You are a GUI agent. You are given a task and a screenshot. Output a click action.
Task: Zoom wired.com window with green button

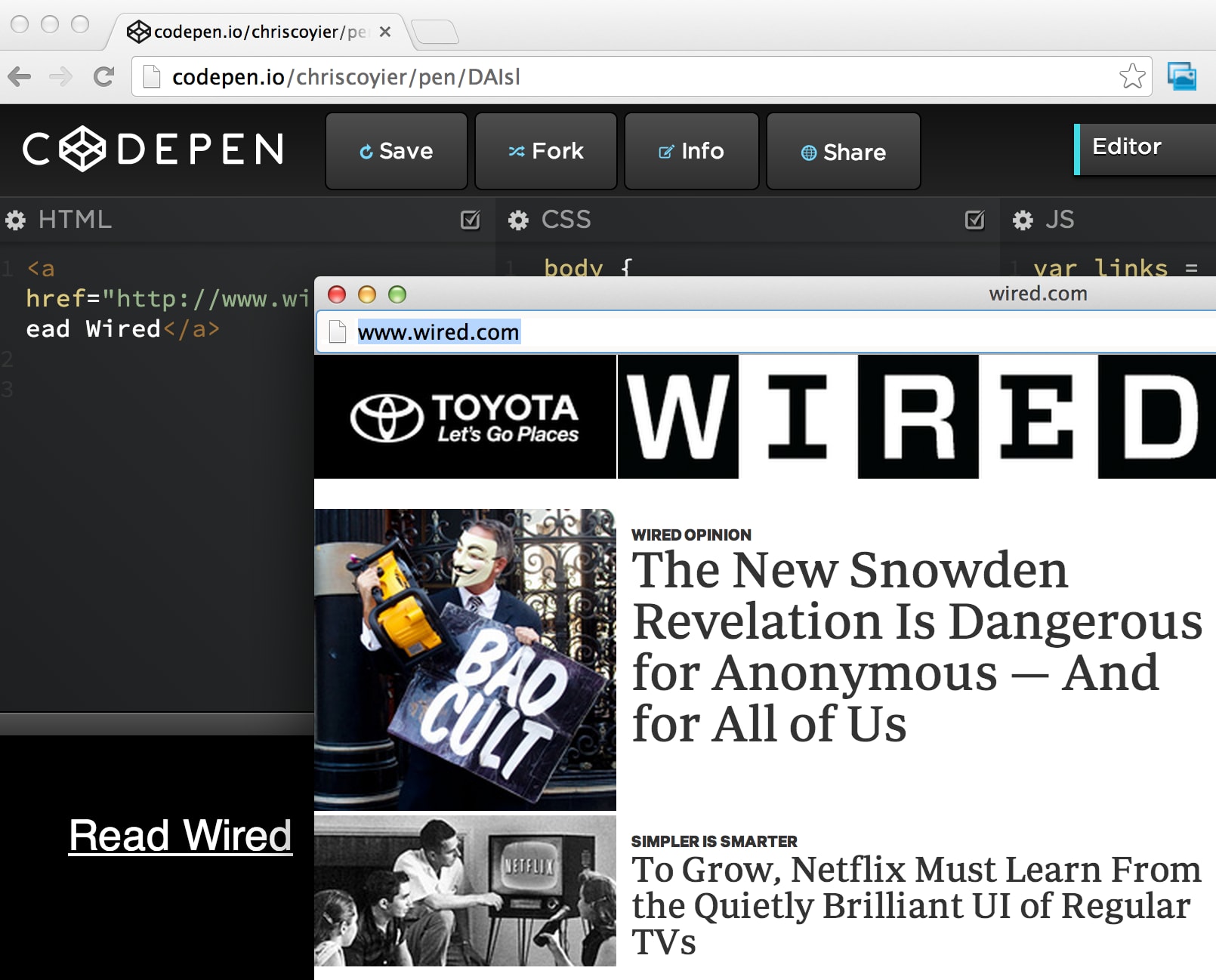click(397, 294)
